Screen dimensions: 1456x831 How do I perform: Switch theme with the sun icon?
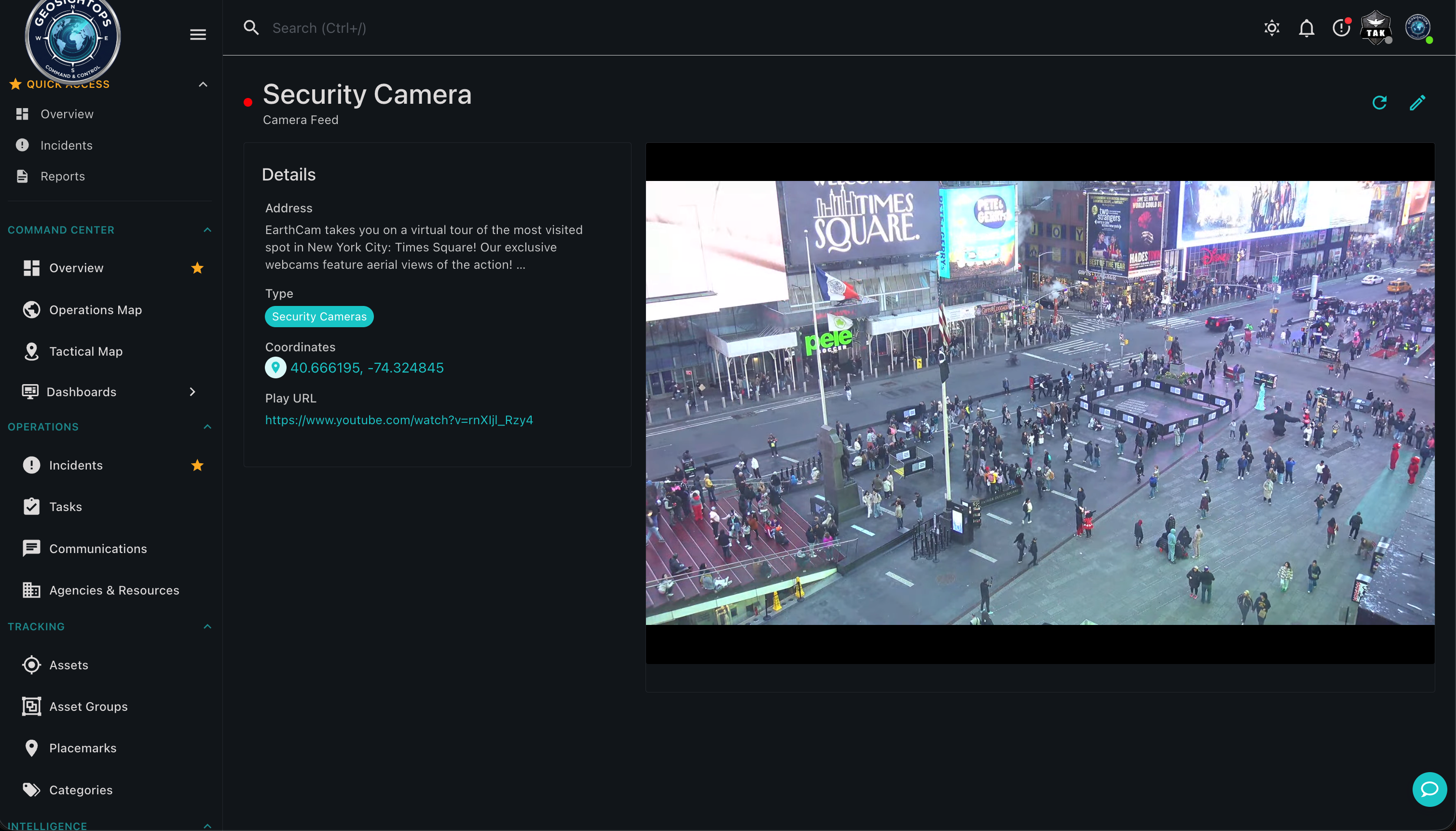[x=1272, y=28]
